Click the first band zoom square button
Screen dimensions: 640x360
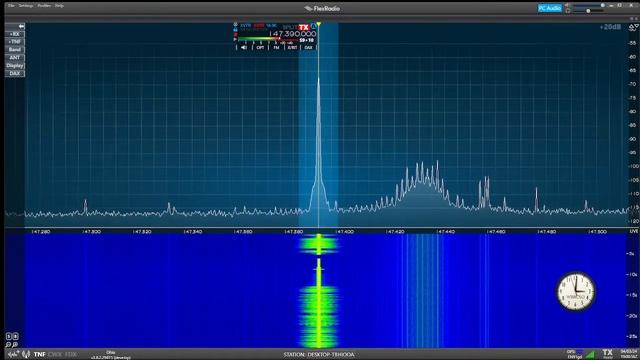tap(8, 337)
